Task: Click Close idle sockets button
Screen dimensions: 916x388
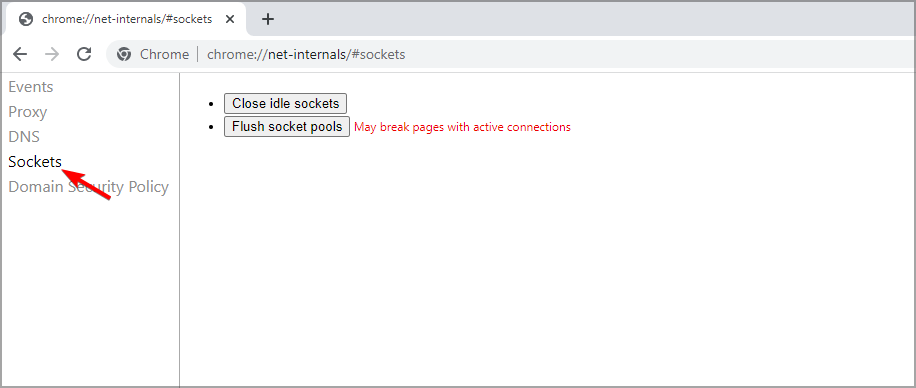Action: click(286, 103)
